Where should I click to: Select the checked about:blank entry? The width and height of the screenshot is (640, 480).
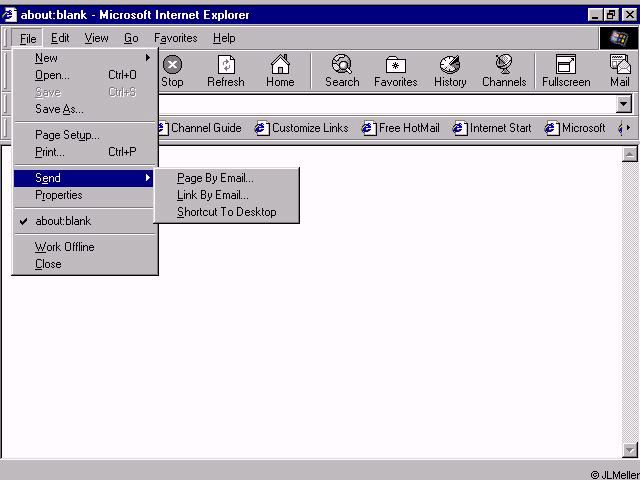click(x=84, y=221)
